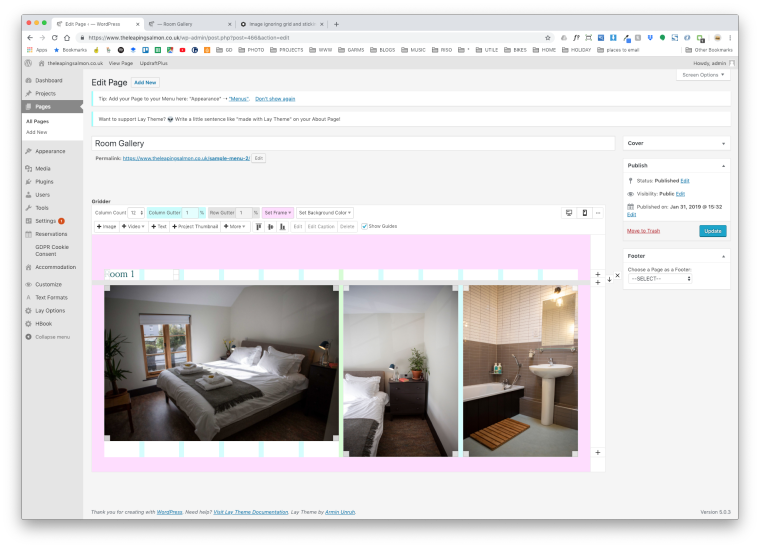Screen dimensions: 760x548
Task: Open the Media sidebar menu
Action: tap(43, 168)
